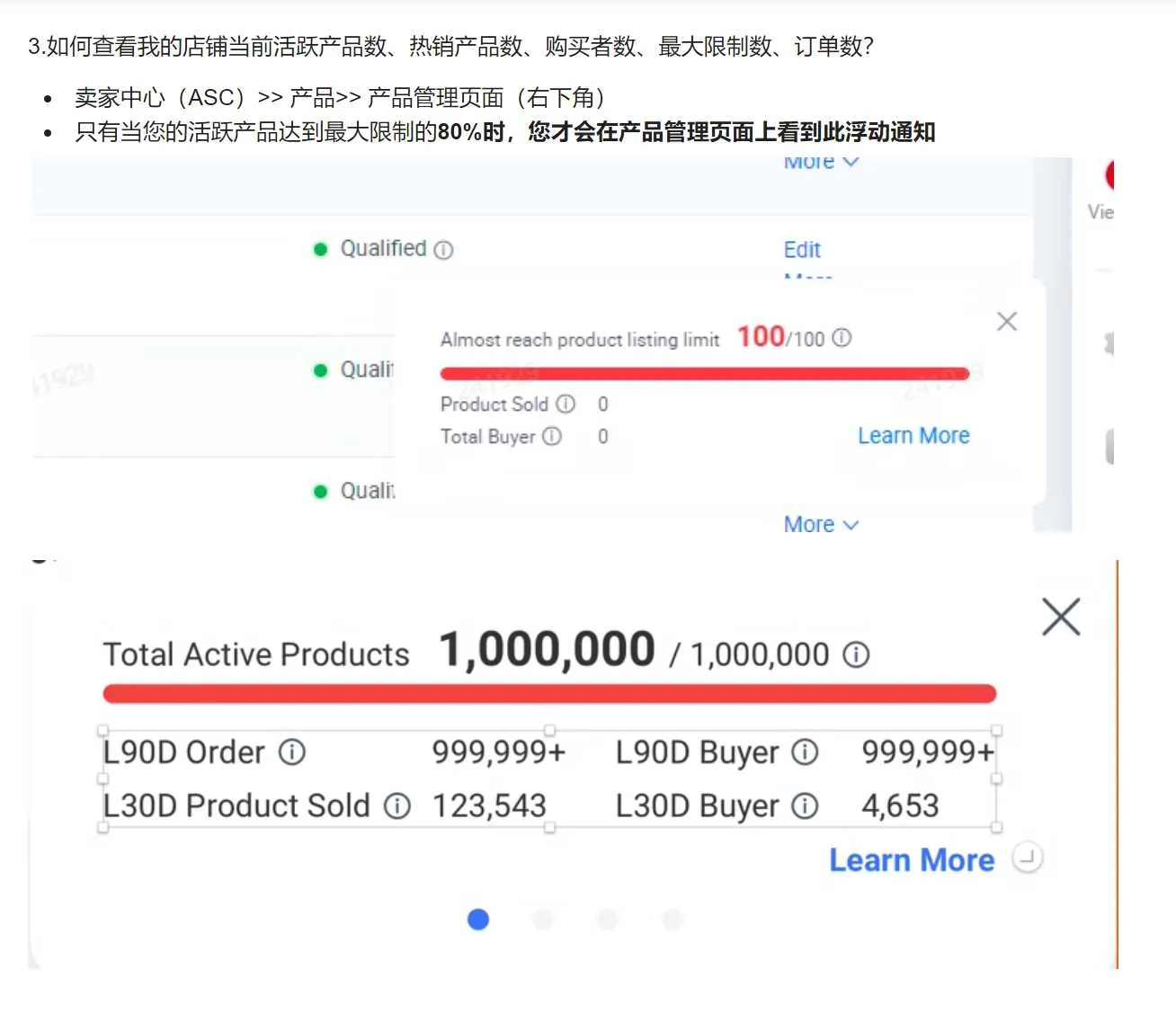Click the info icon next to L30D Buyer

pyautogui.click(x=806, y=806)
